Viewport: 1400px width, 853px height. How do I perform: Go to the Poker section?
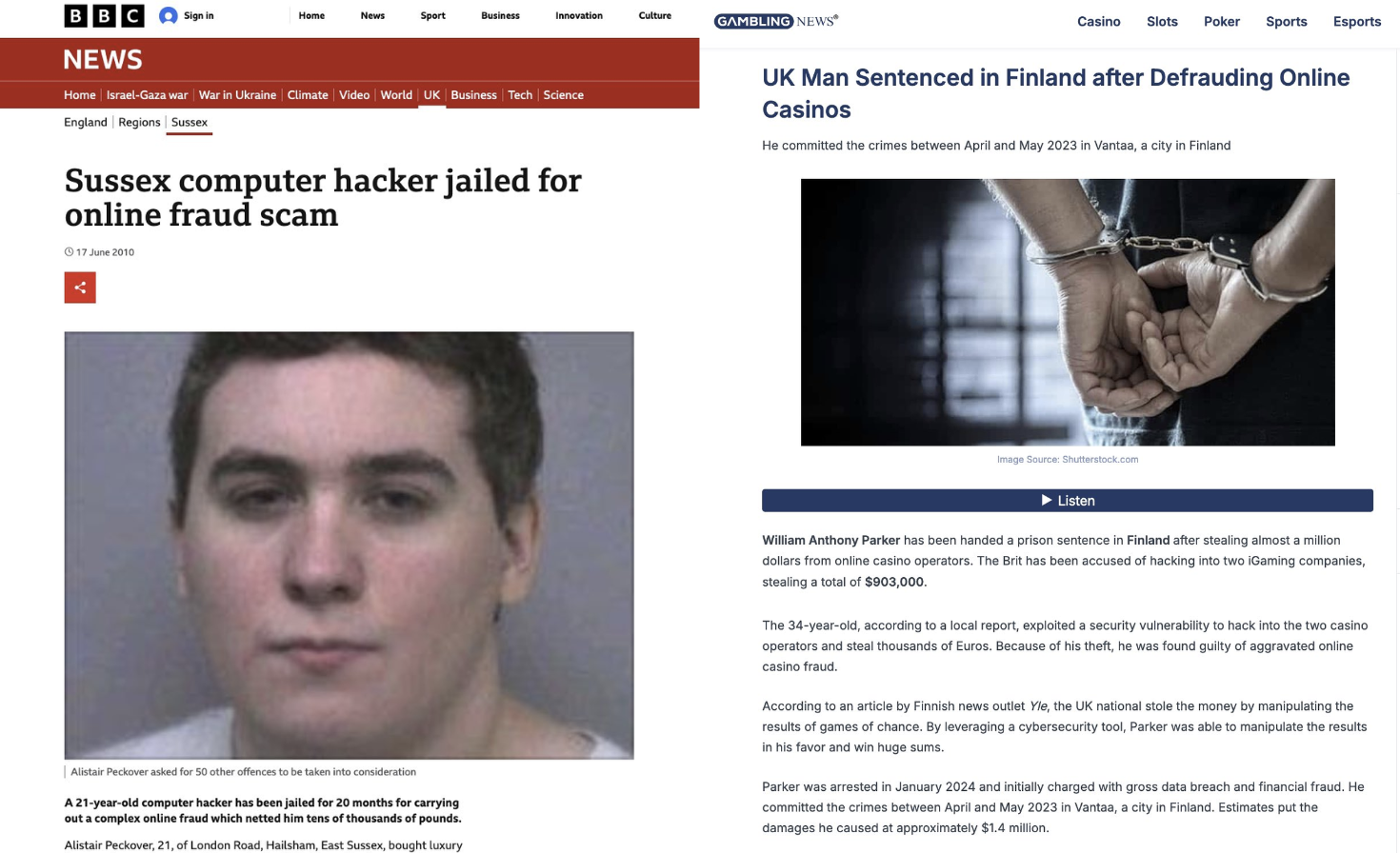click(1221, 22)
